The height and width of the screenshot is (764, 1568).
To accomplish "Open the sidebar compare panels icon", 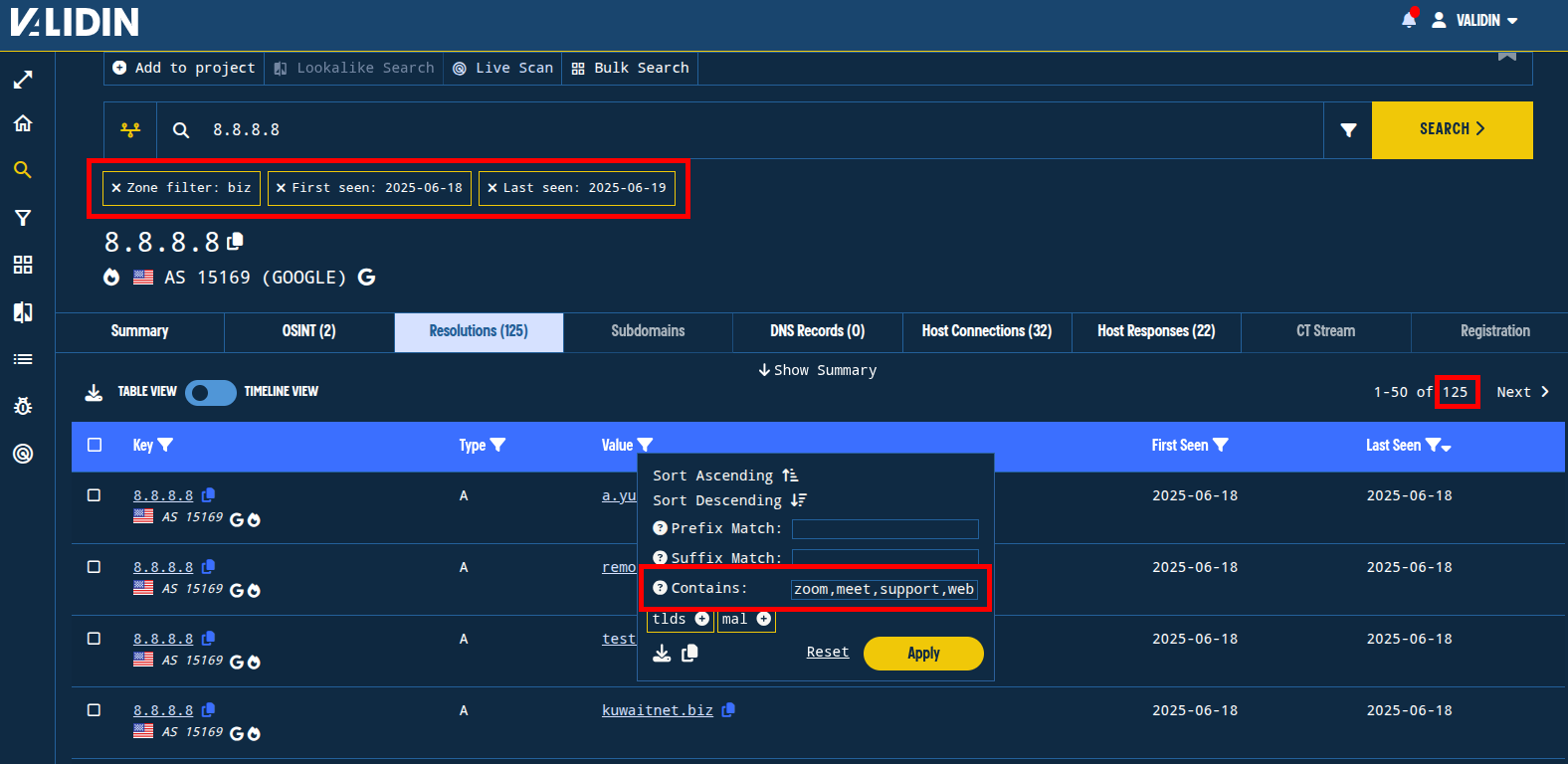I will click(x=23, y=312).
